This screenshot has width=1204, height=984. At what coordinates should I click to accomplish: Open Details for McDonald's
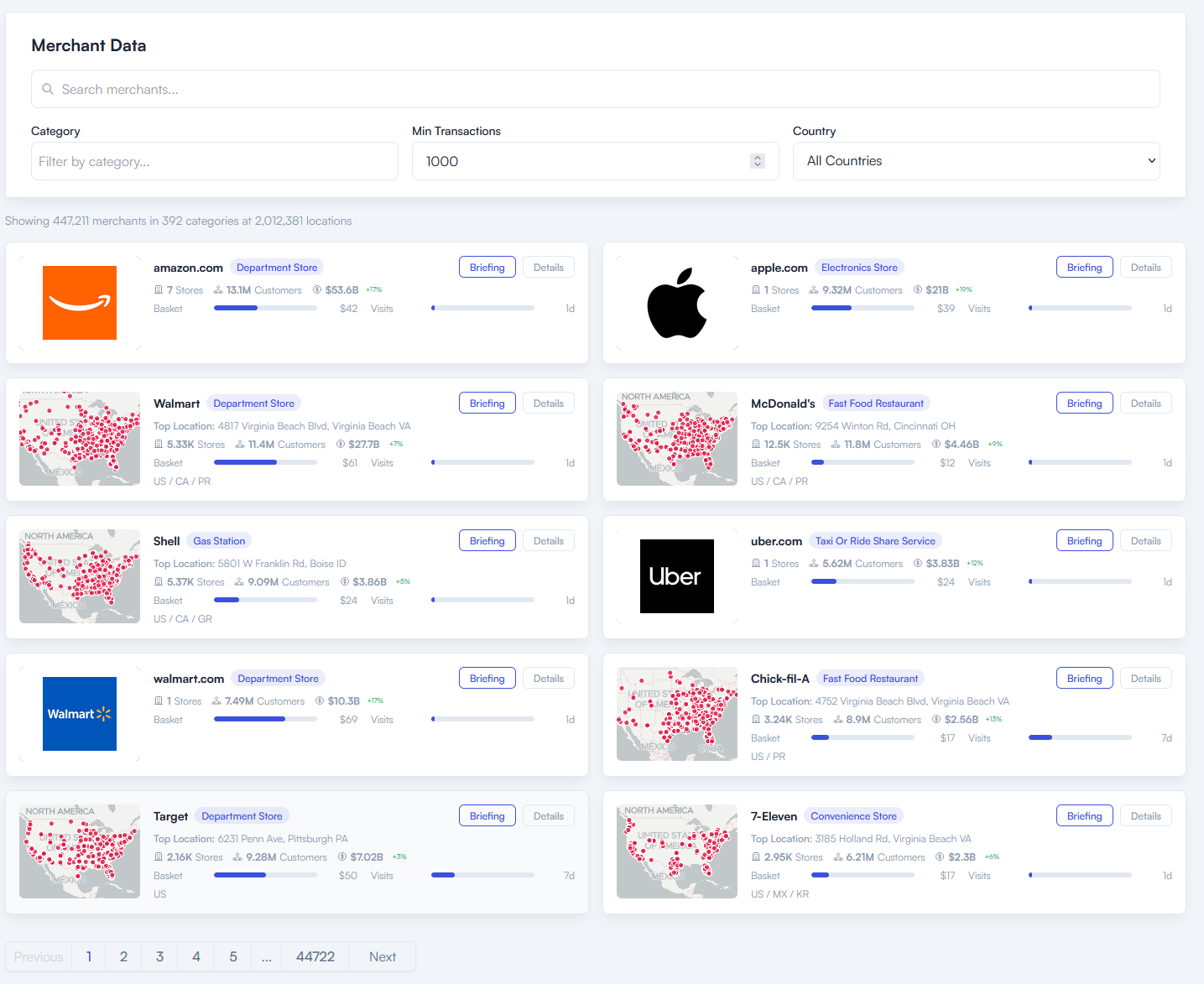[1146, 403]
